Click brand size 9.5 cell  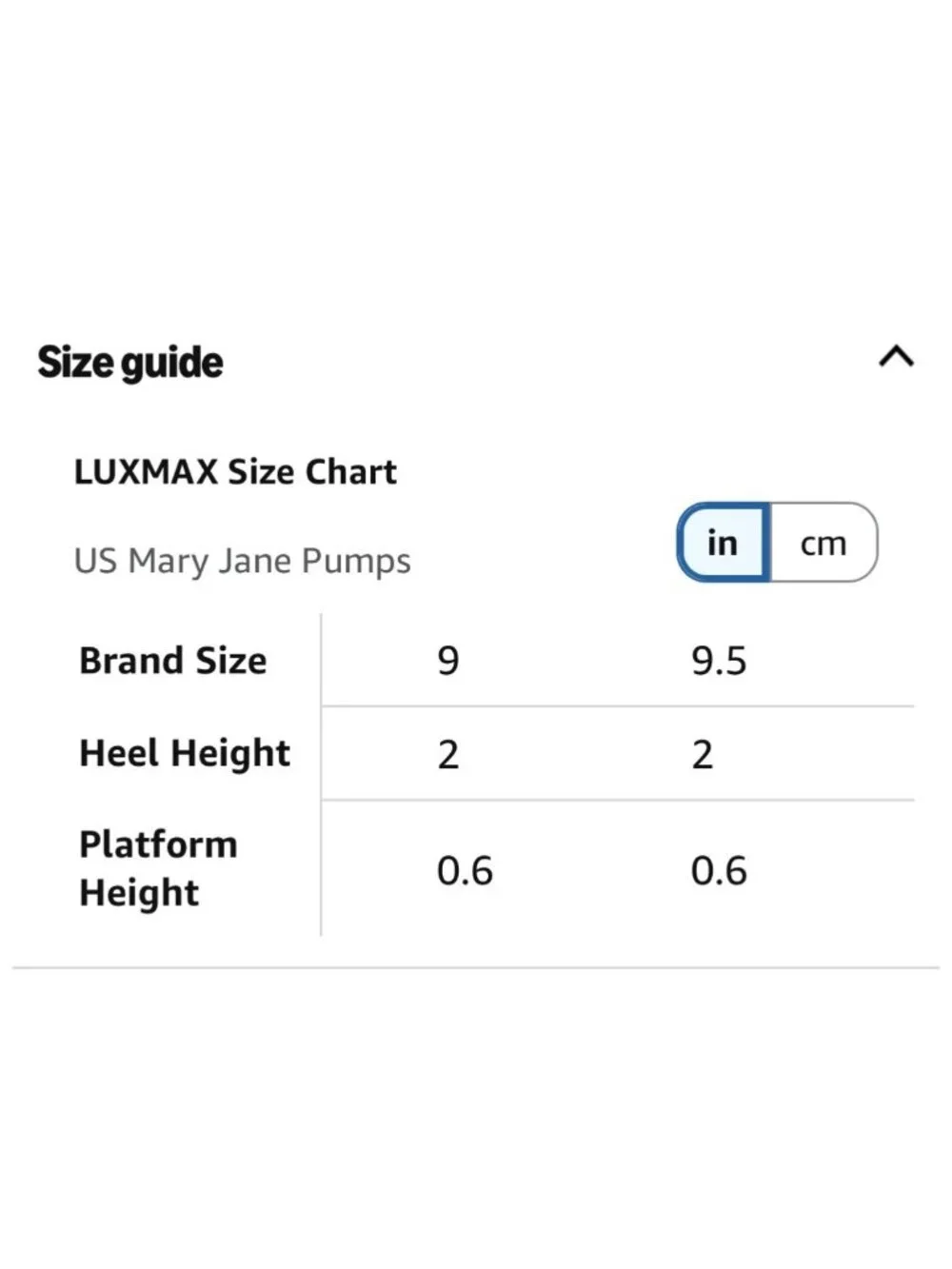(719, 661)
